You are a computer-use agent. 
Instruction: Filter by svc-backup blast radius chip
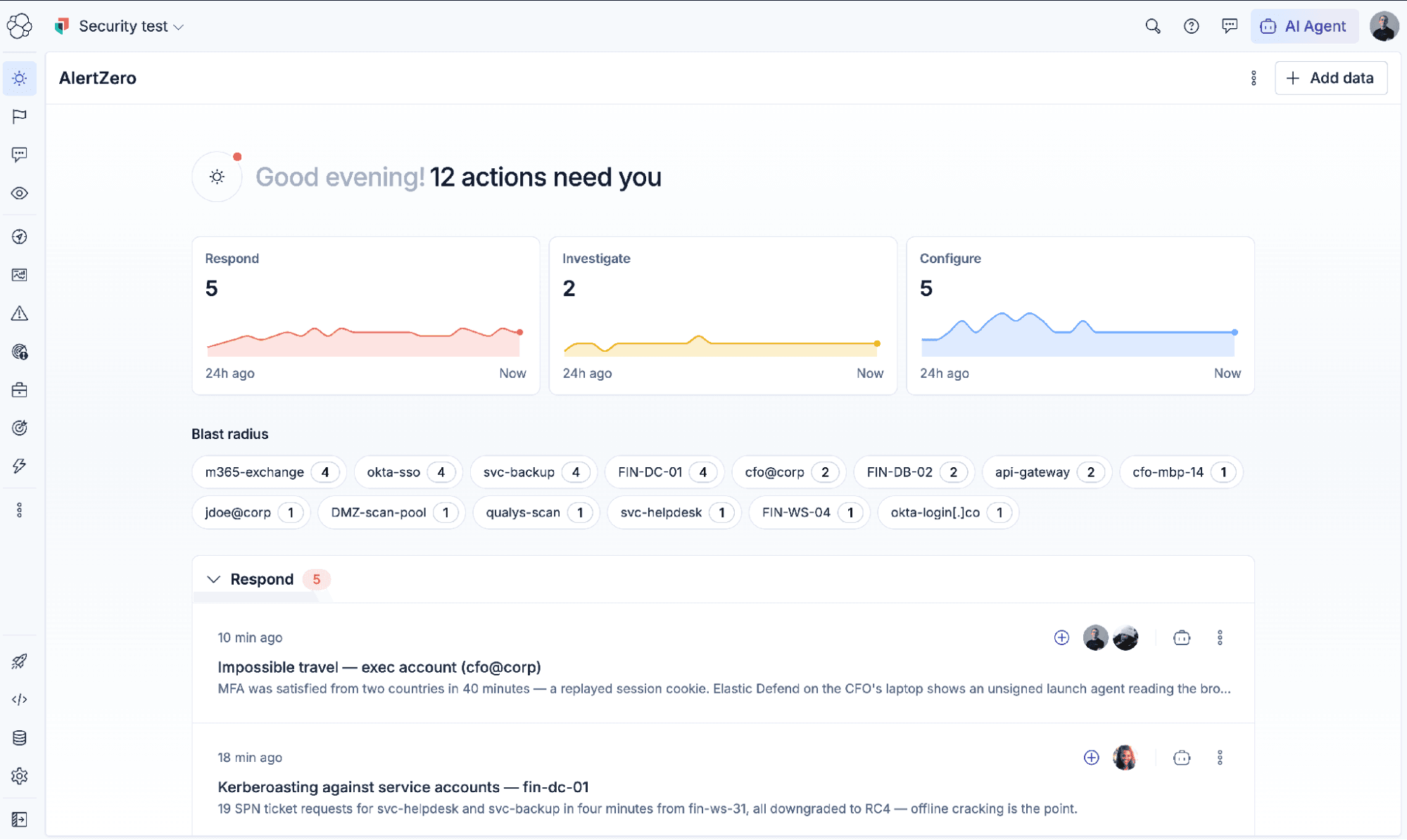(x=534, y=472)
